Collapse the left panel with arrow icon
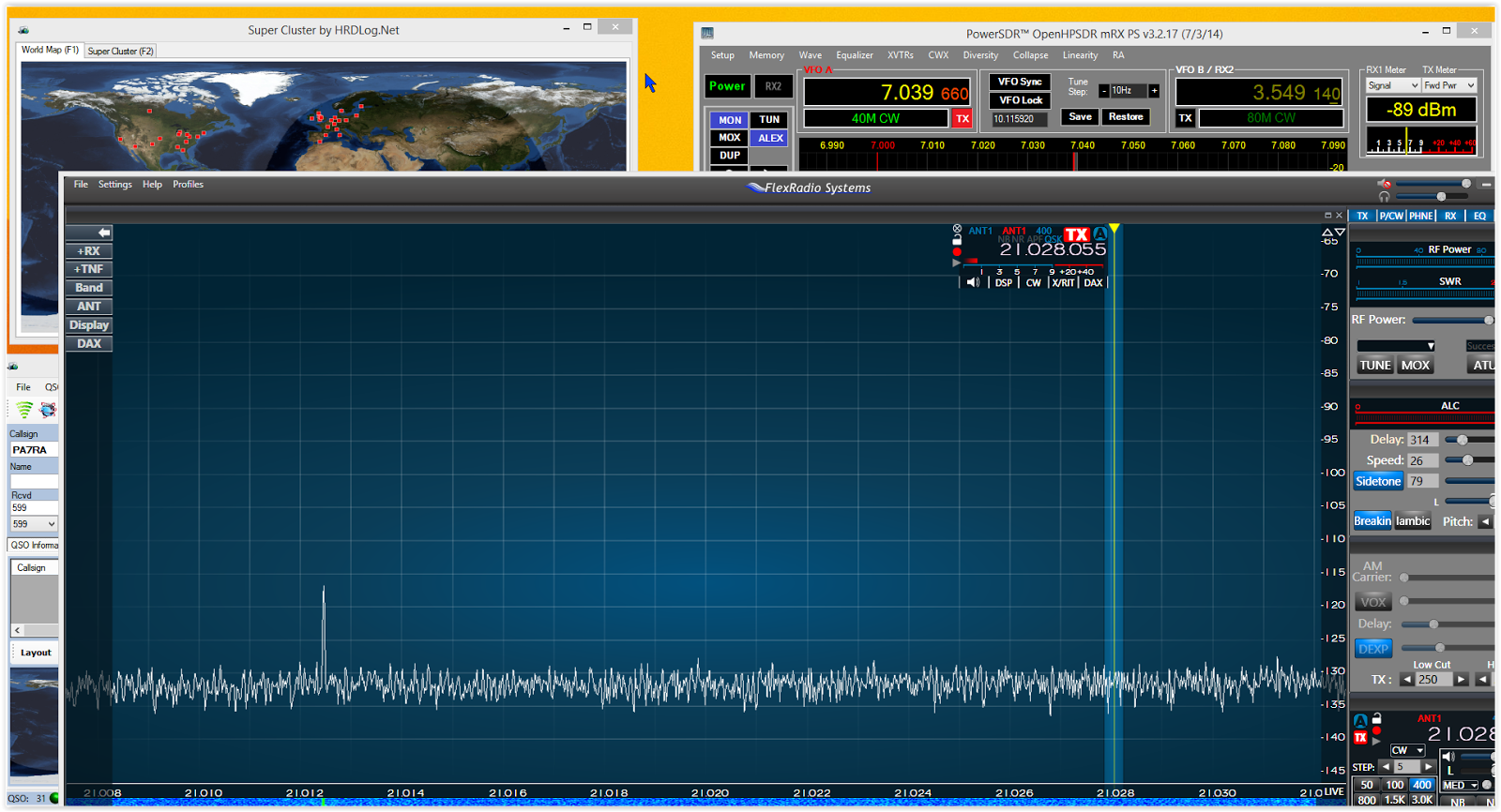Screen dimensions: 1501x812 pos(90,233)
